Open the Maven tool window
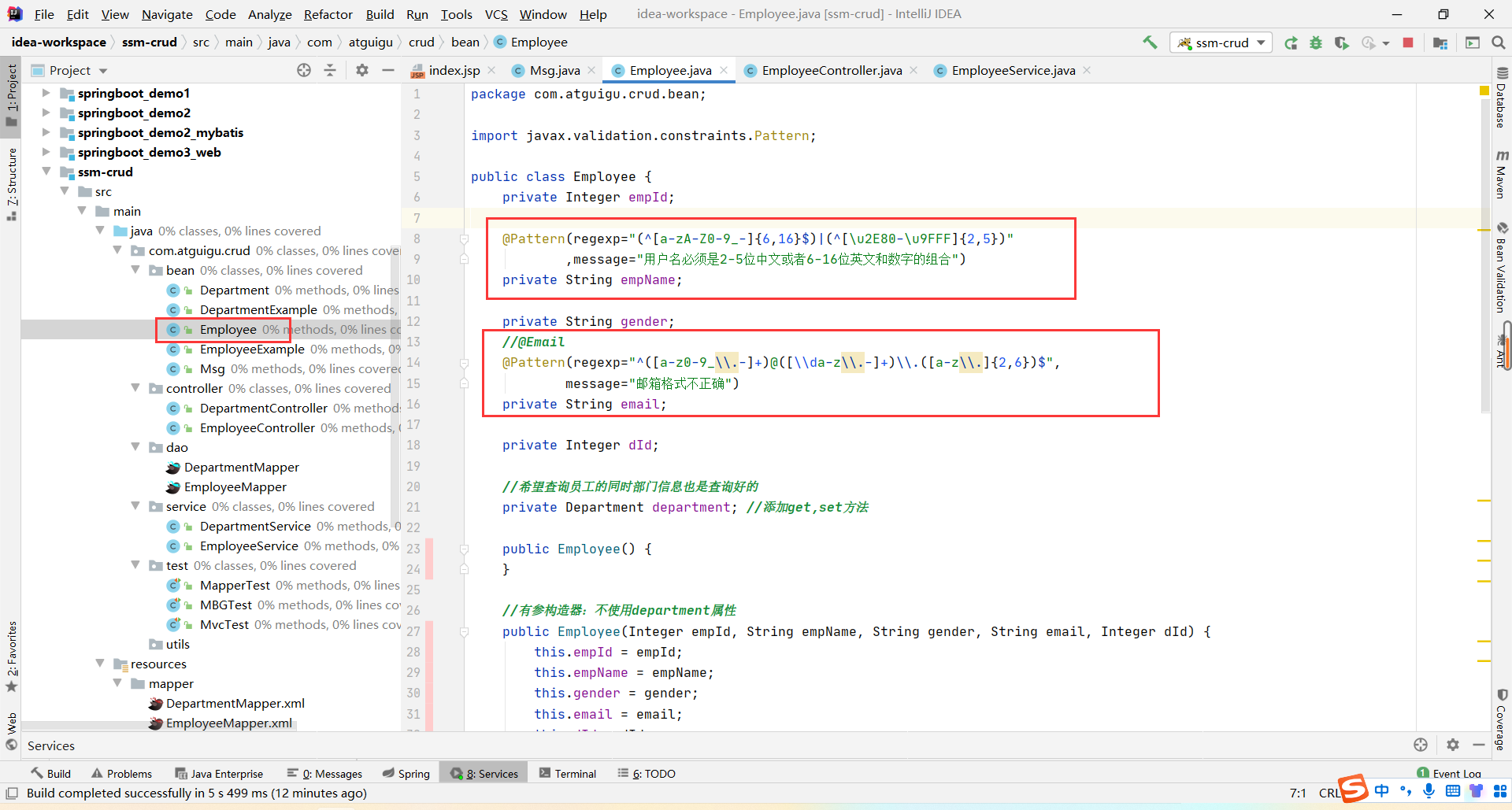The height and width of the screenshot is (810, 1512). [x=1502, y=173]
